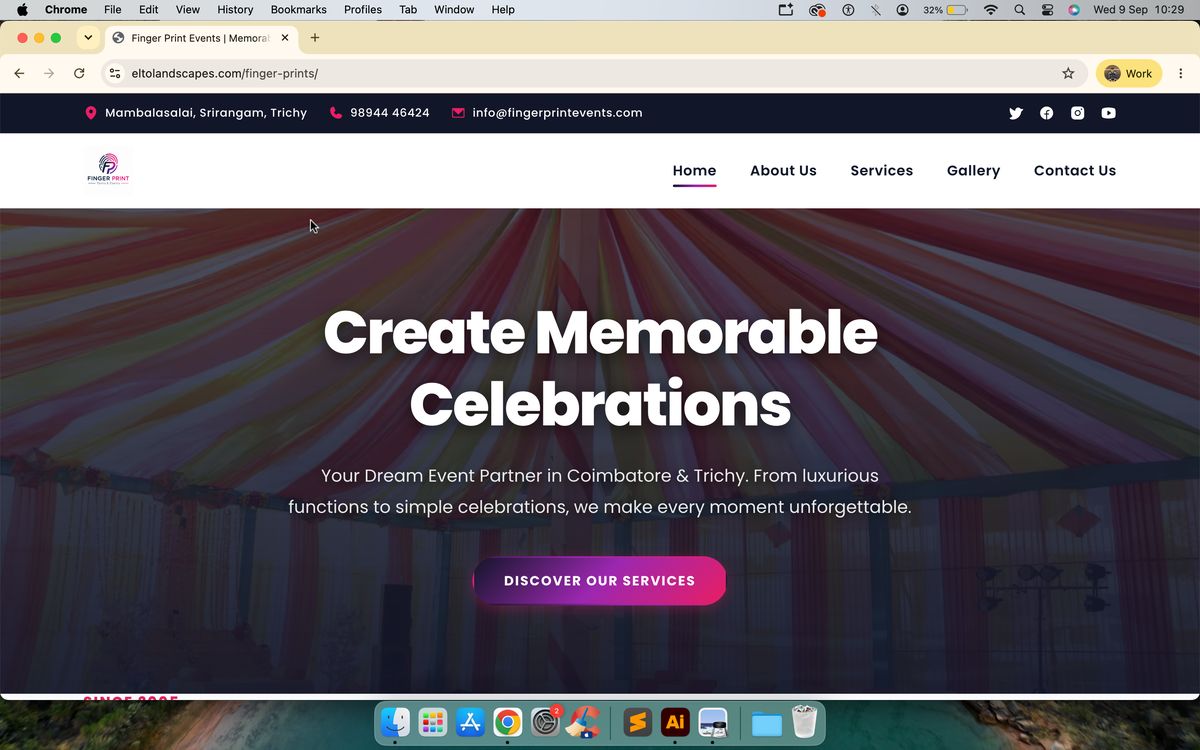Go to the Home nav item
This screenshot has height=750, width=1200.
[x=694, y=171]
